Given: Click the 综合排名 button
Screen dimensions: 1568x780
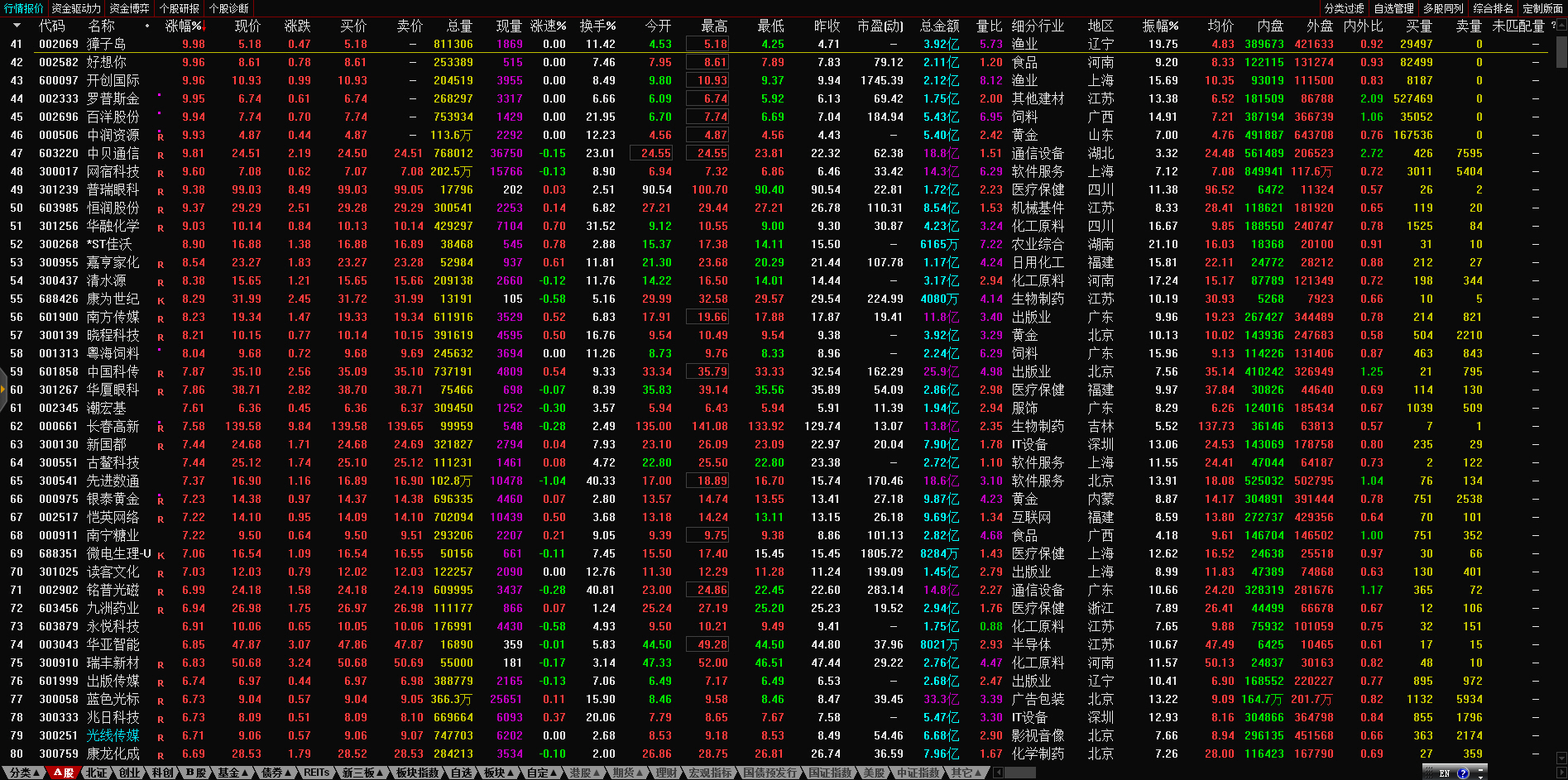Looking at the screenshot, I should point(1494,8).
